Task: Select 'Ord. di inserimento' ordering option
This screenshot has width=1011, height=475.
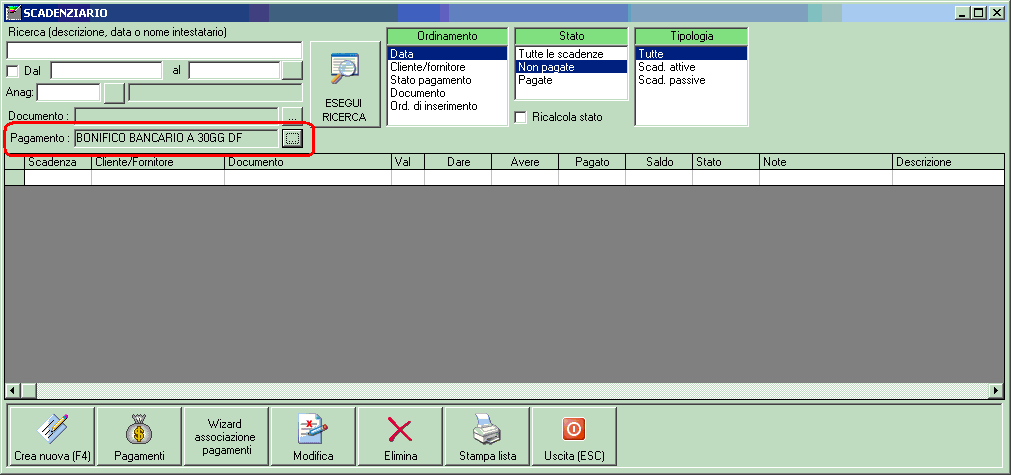Action: (x=447, y=106)
